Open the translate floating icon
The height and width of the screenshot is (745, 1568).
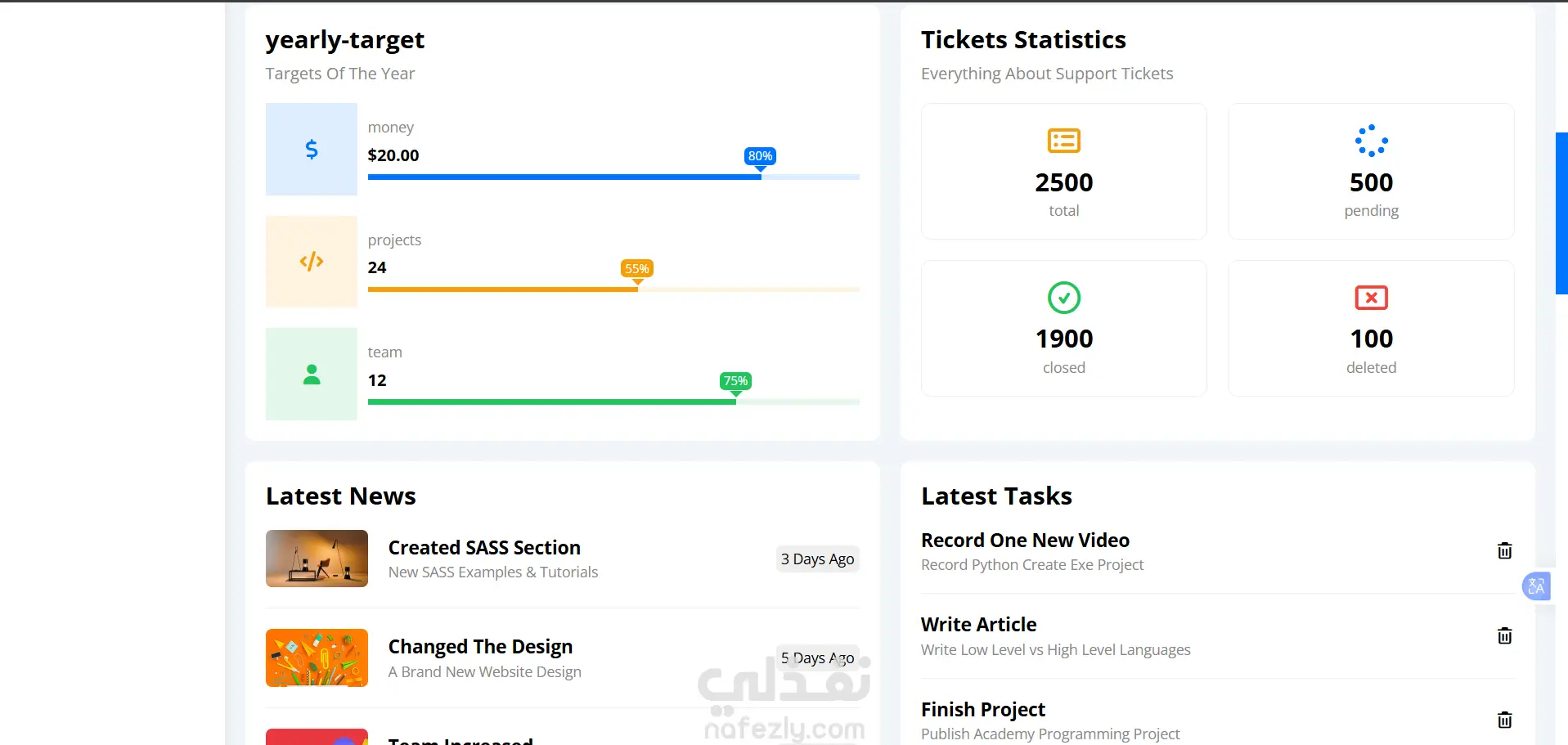[1536, 586]
